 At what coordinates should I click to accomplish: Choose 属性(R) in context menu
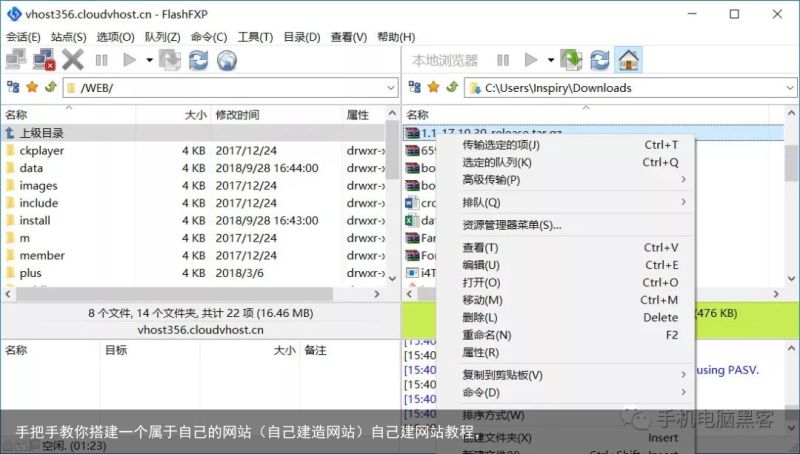(565, 352)
